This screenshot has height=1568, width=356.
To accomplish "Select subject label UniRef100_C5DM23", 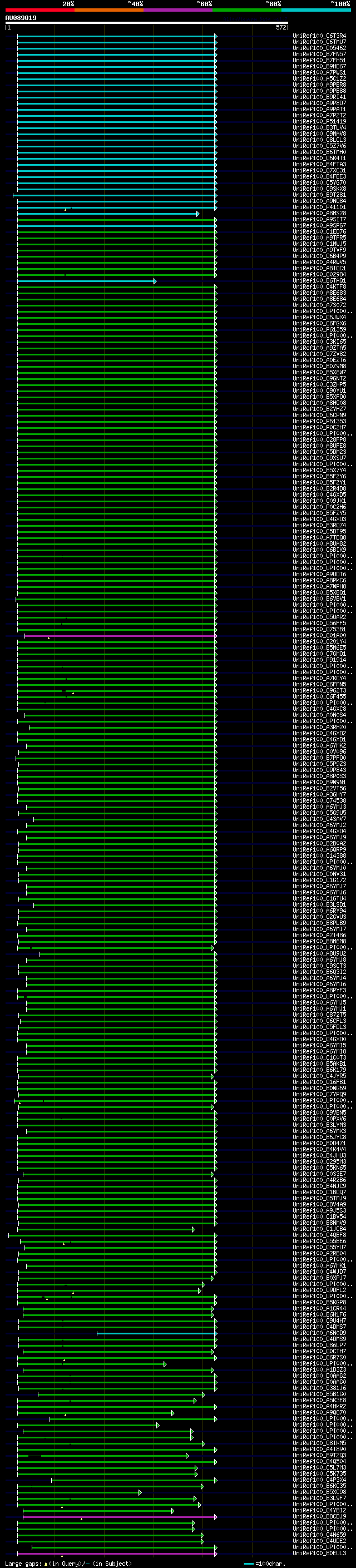I will coord(319,452).
